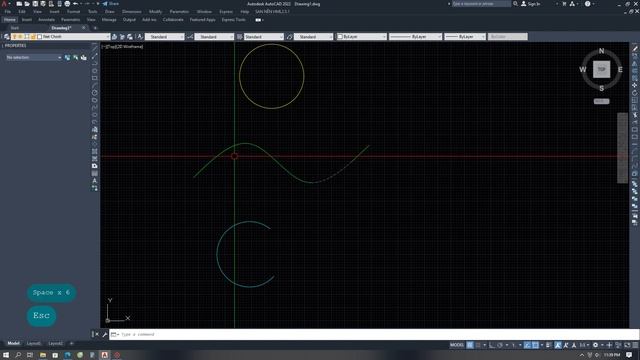Click the Multileader Style icon

coord(289,37)
